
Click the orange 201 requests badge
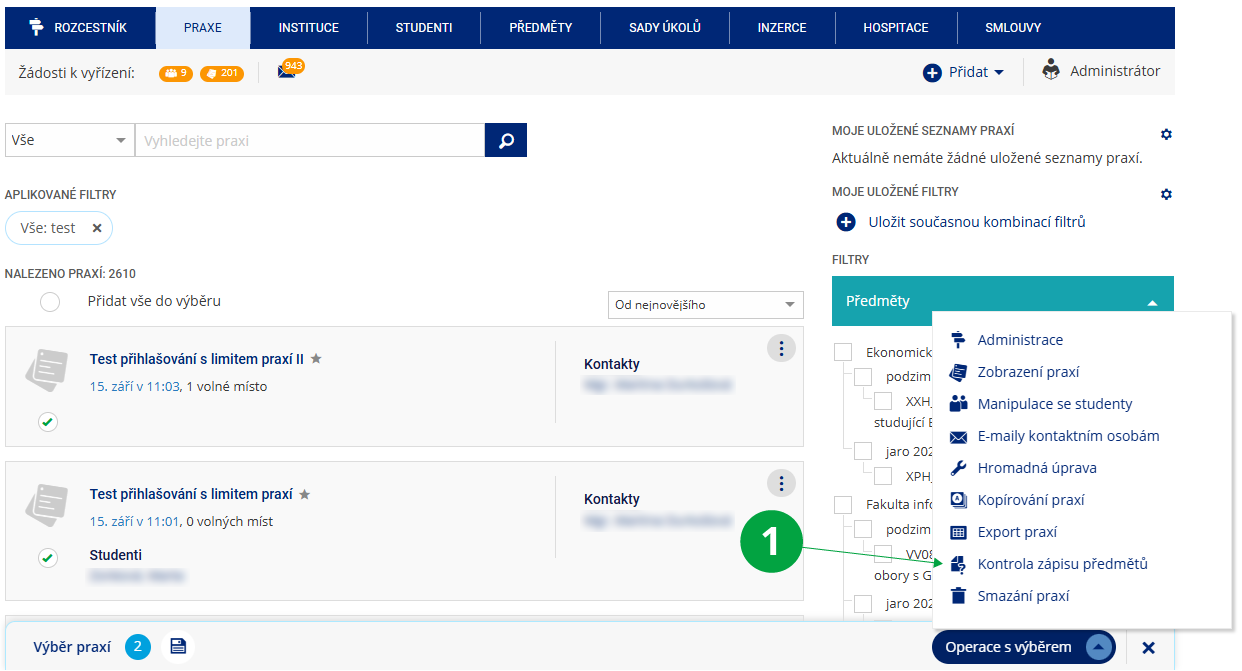(221, 73)
